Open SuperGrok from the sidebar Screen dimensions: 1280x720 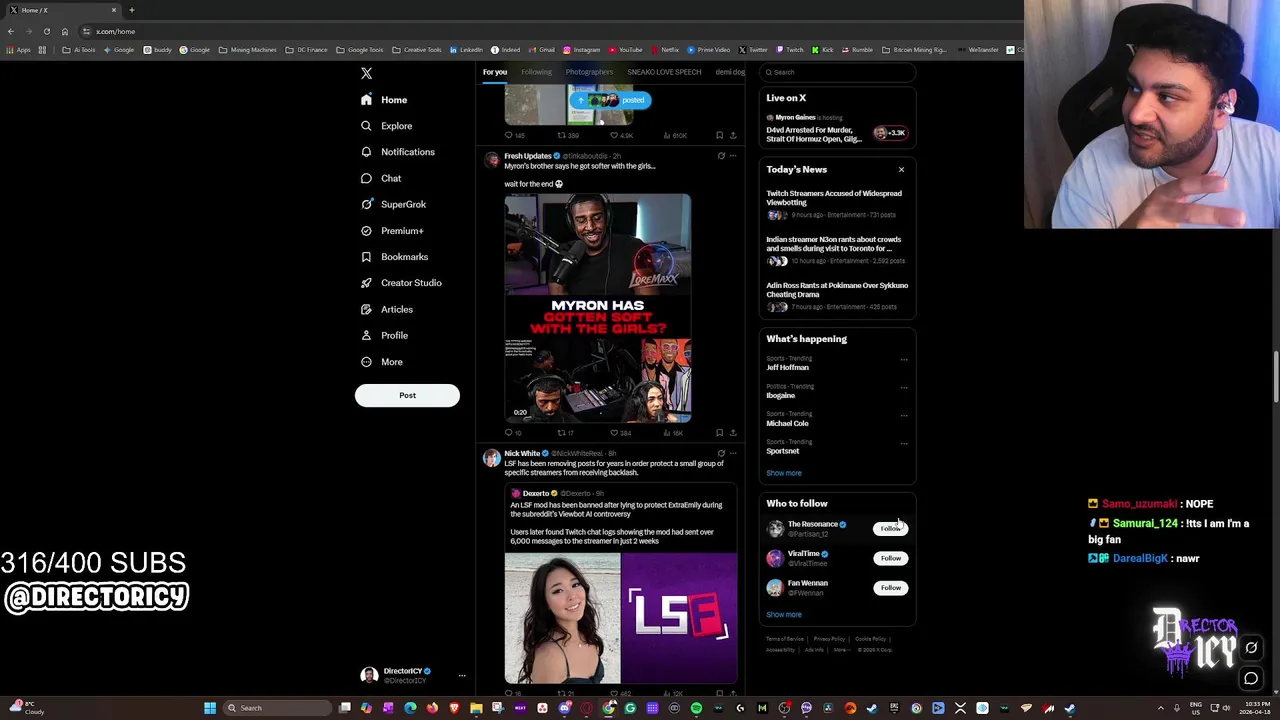point(393,204)
